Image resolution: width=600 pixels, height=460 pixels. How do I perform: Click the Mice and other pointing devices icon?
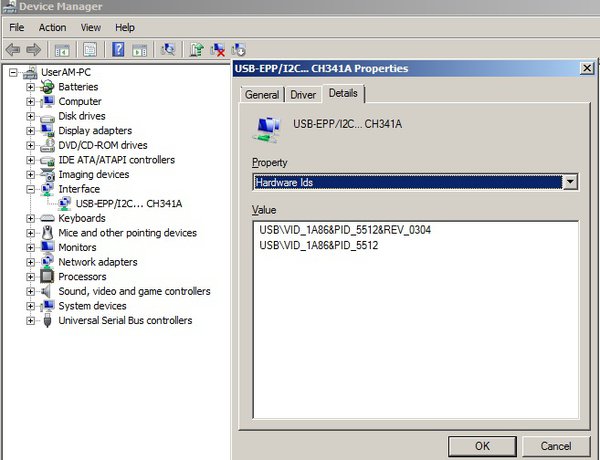(47, 233)
